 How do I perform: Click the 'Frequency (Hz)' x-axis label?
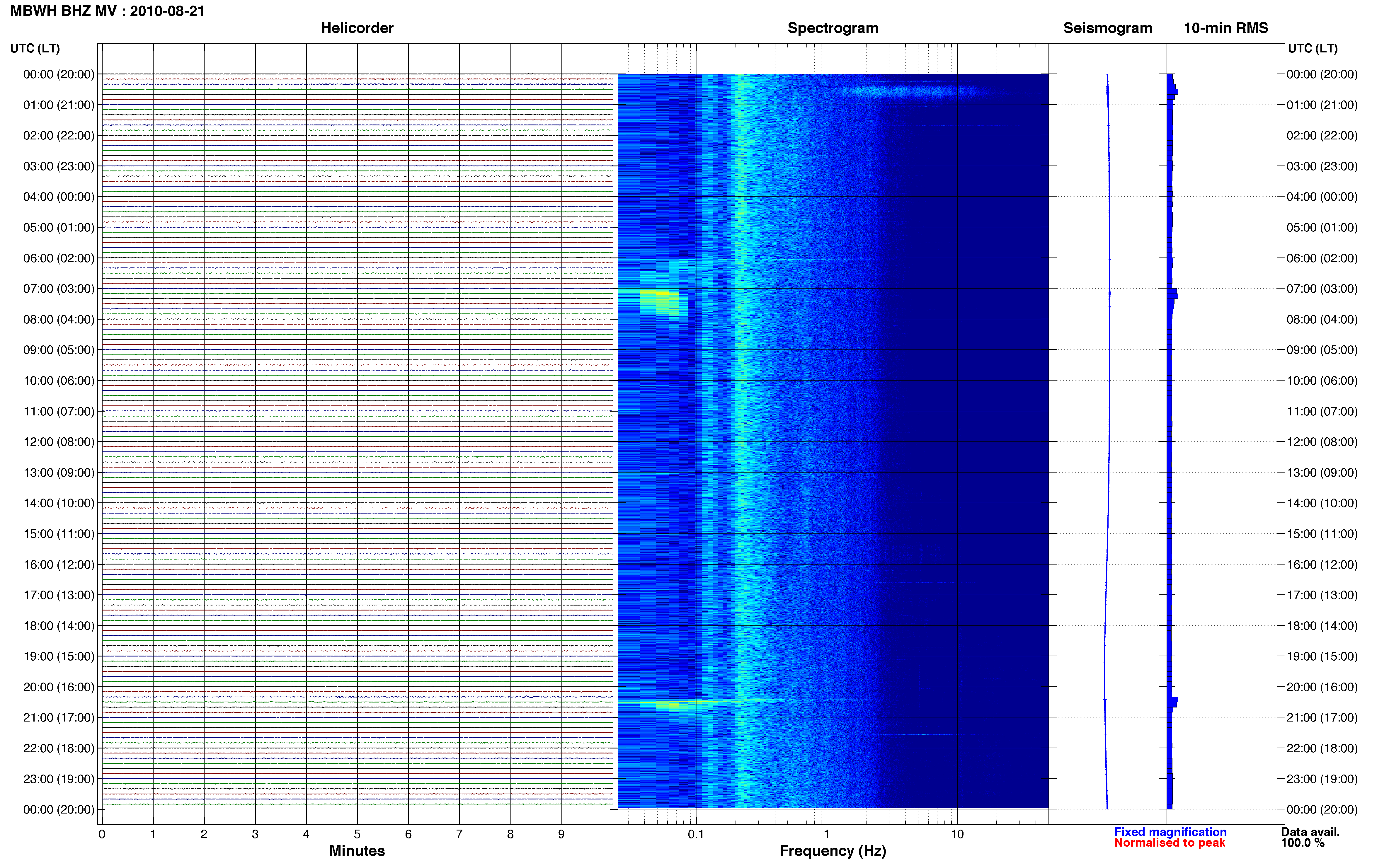[x=833, y=851]
